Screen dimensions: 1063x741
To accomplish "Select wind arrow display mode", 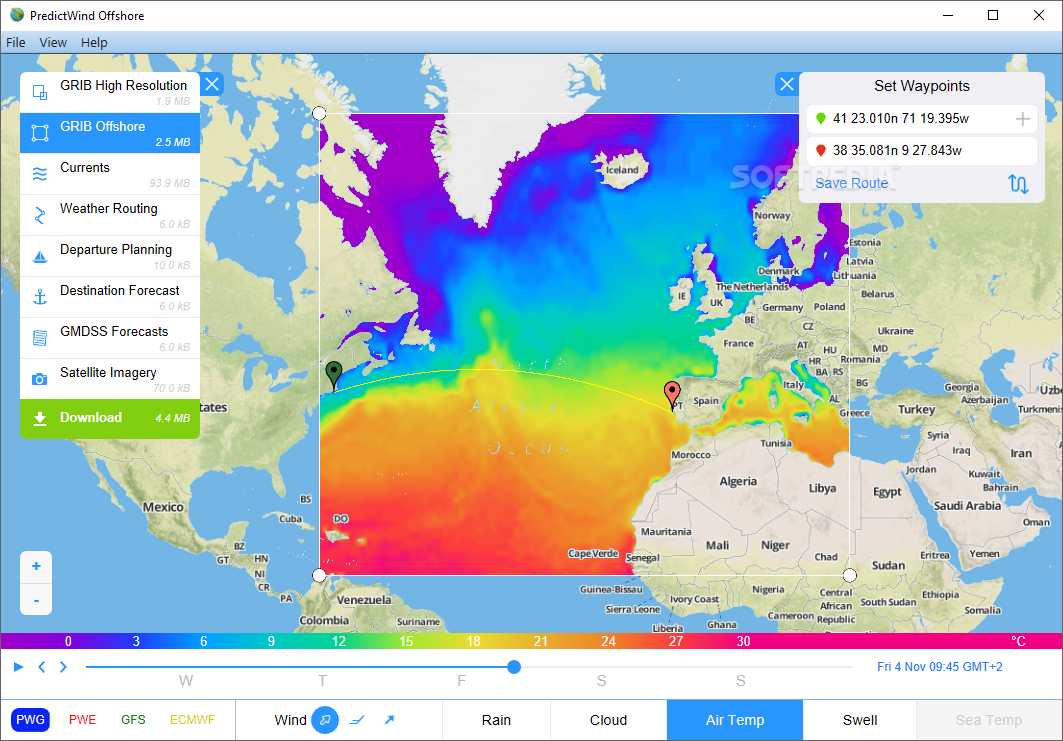I will coord(389,720).
